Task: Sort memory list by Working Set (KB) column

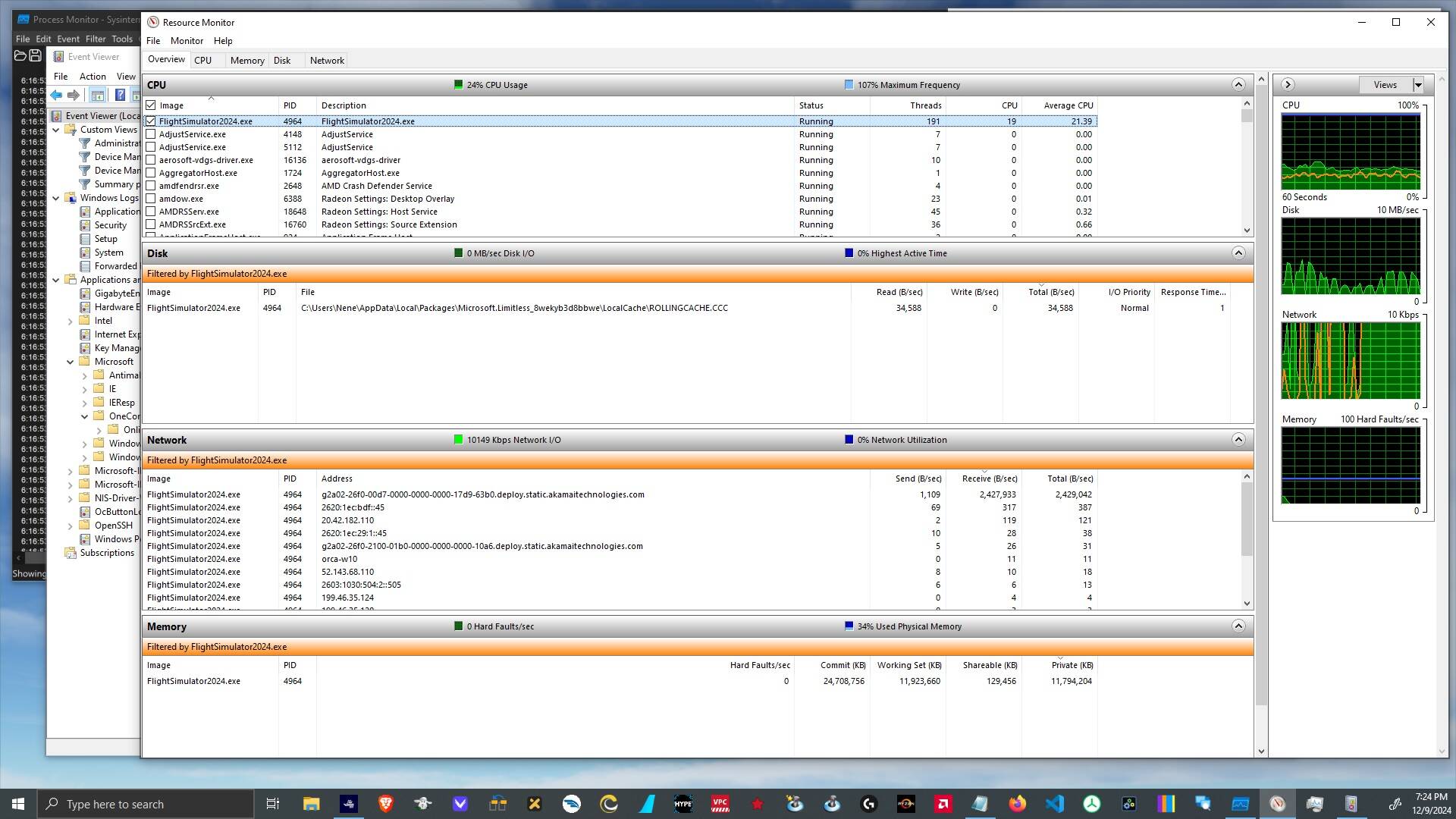Action: point(908,665)
